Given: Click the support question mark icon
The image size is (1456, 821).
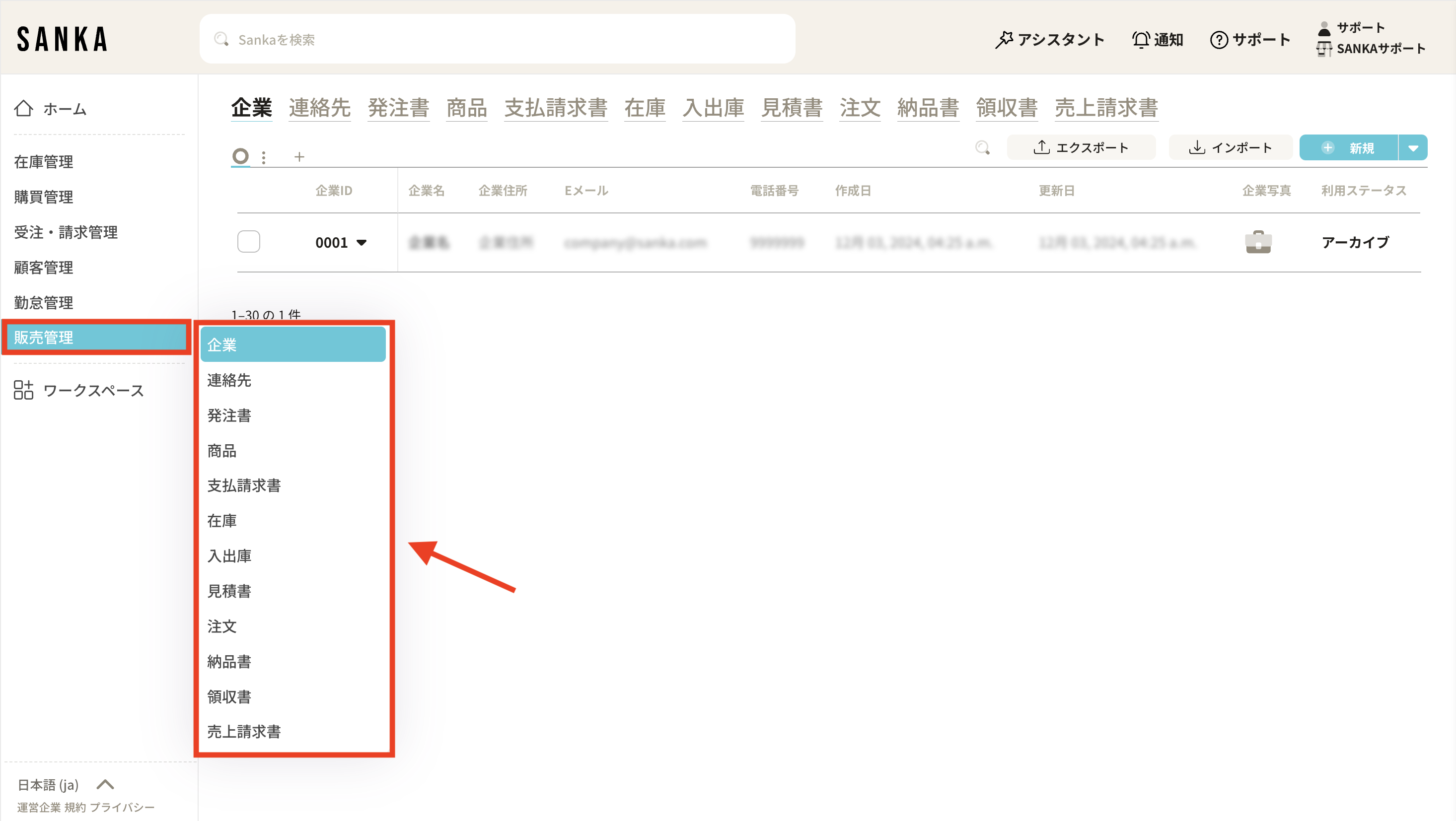Looking at the screenshot, I should (x=1219, y=40).
